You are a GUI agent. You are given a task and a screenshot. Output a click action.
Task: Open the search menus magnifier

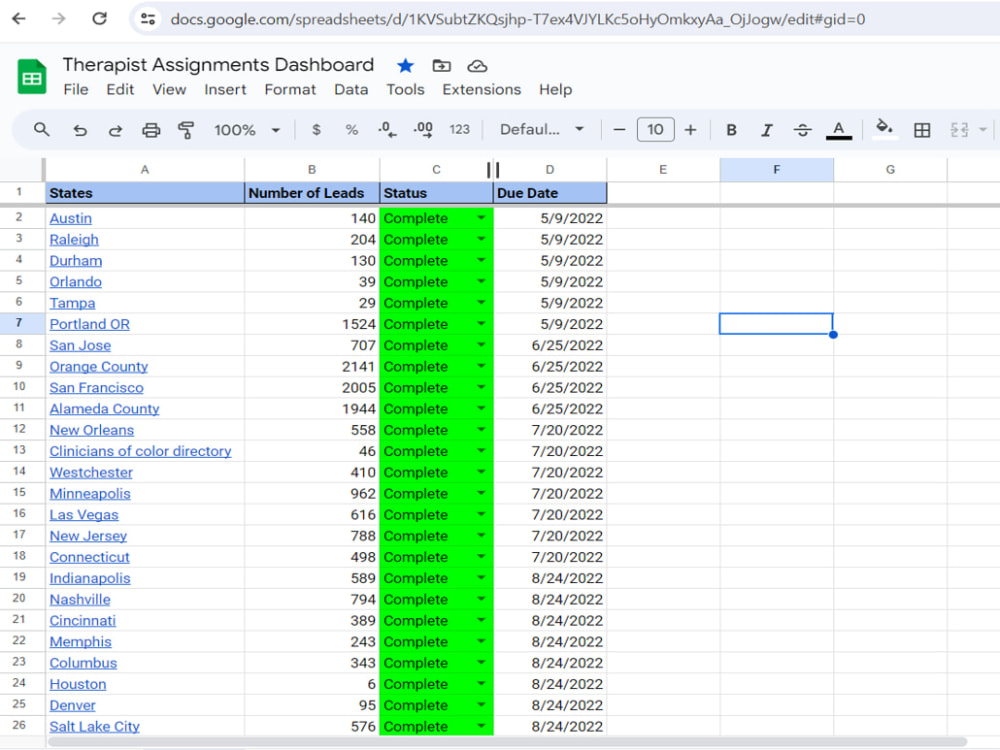(x=41, y=130)
